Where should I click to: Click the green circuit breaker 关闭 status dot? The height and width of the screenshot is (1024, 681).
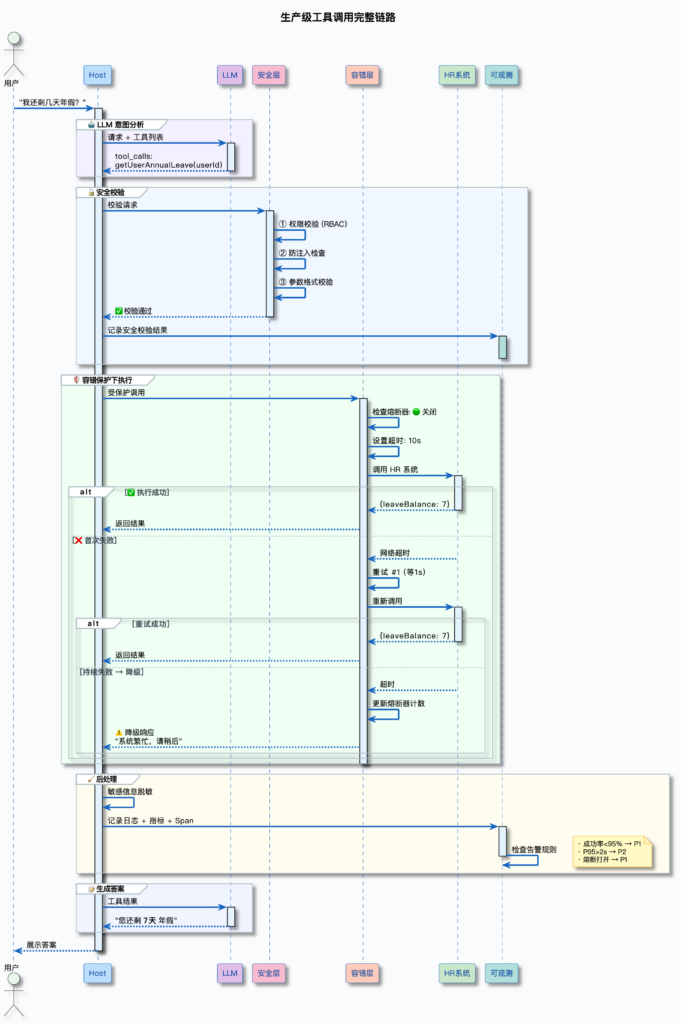pos(416,412)
